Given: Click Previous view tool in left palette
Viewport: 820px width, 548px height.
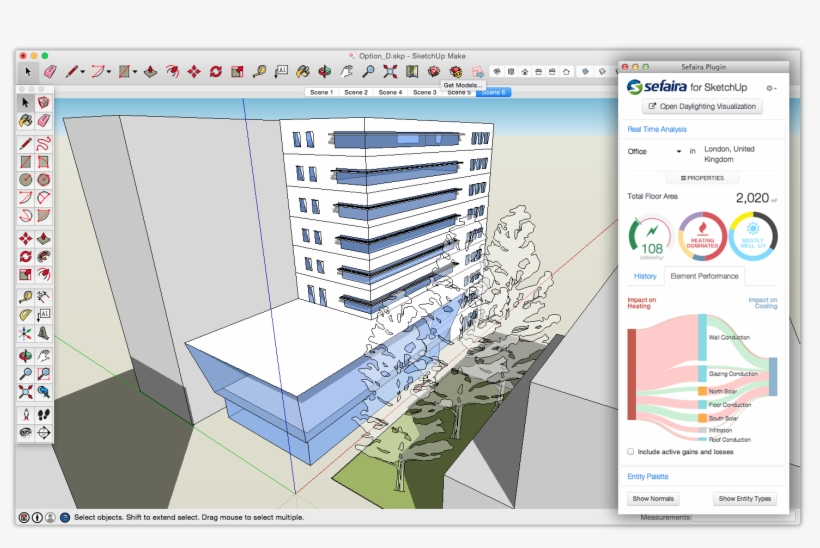Looking at the screenshot, I should tap(43, 392).
